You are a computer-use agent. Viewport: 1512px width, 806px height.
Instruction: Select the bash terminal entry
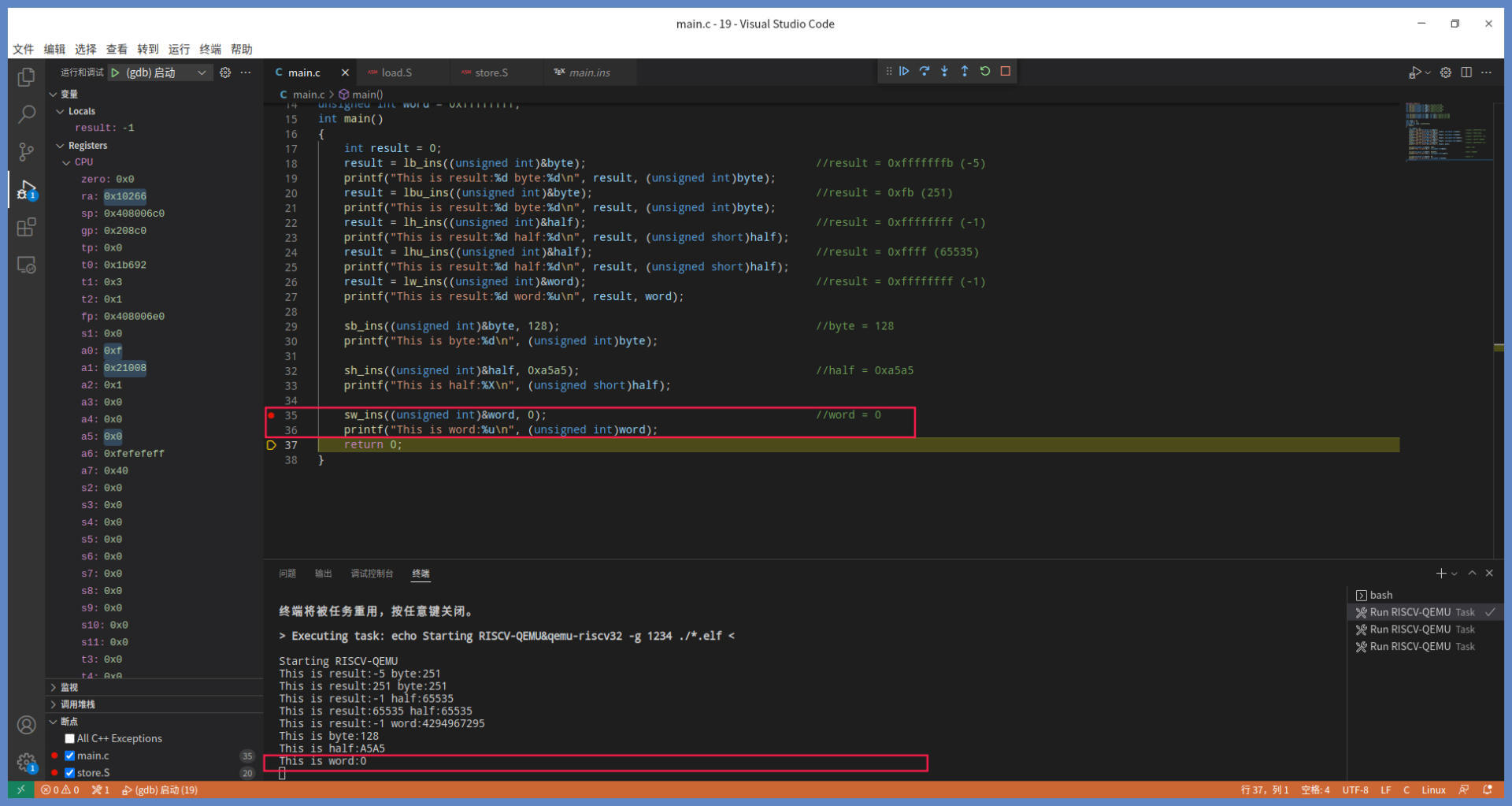[x=1380, y=595]
